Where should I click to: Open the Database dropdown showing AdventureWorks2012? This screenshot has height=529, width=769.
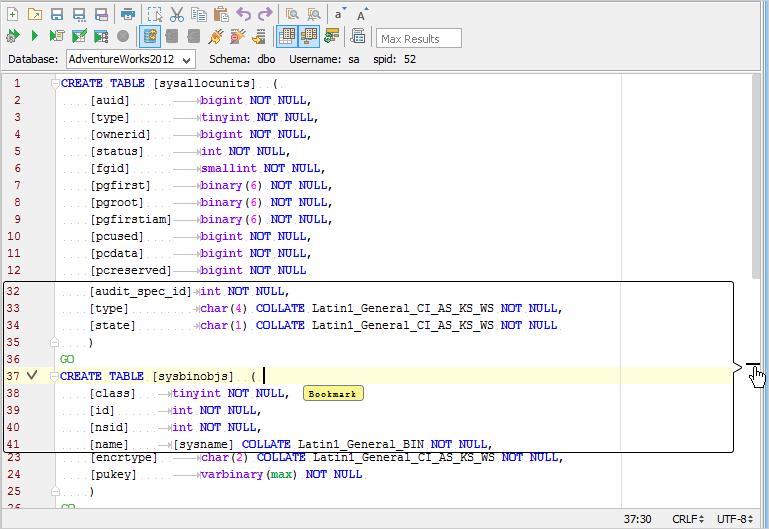click(130, 60)
